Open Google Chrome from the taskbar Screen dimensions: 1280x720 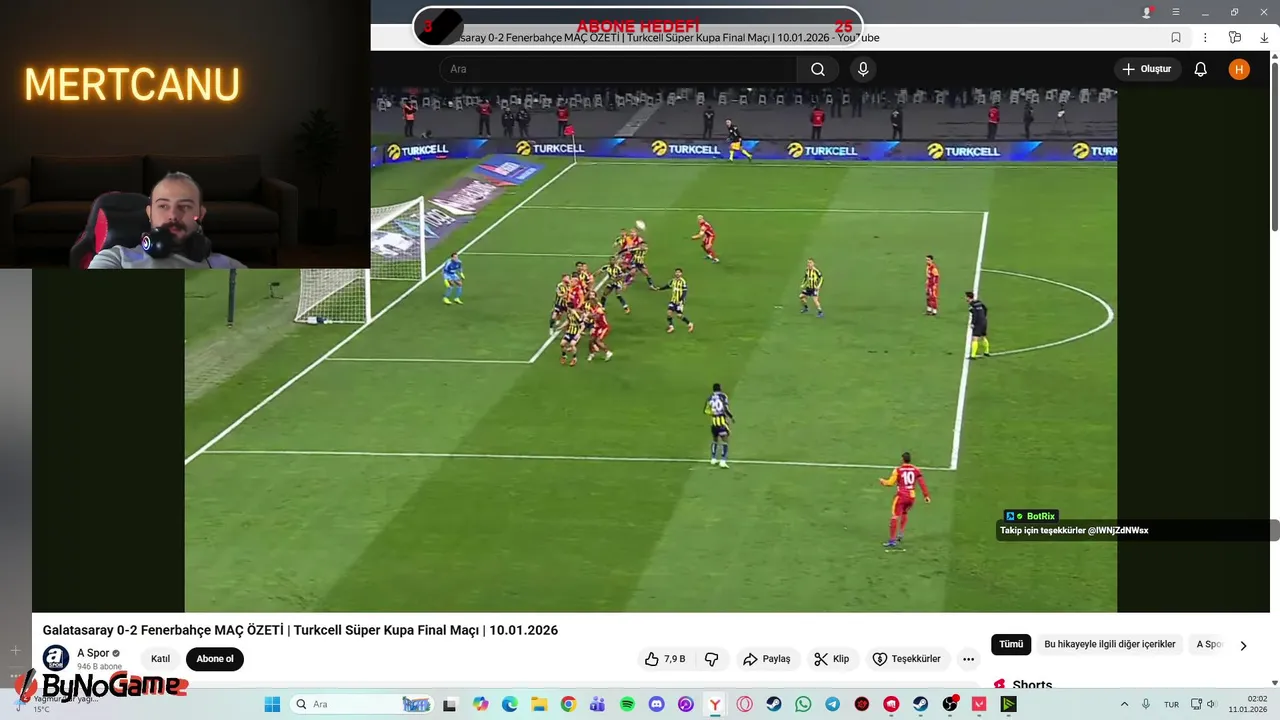click(x=568, y=704)
